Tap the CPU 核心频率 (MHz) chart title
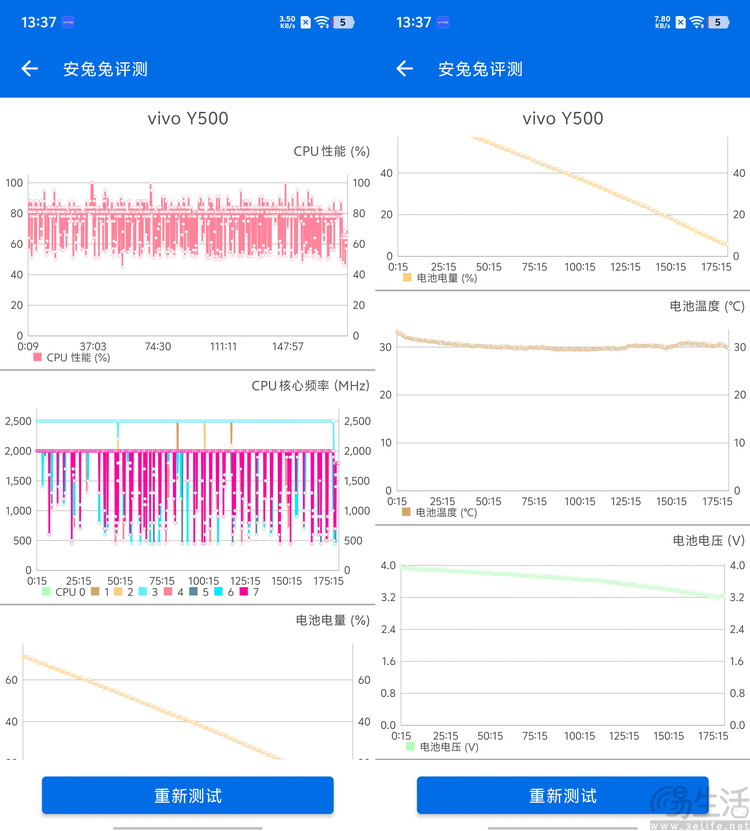Image resolution: width=750 pixels, height=831 pixels. pos(310,386)
